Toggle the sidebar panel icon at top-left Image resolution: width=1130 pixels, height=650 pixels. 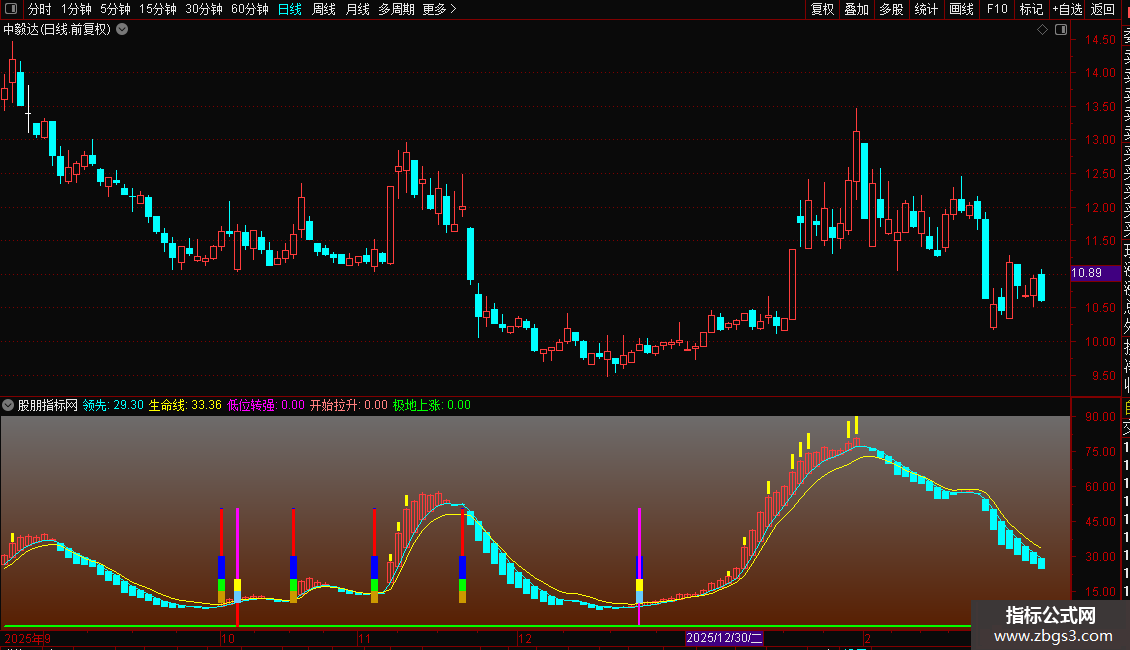11,9
